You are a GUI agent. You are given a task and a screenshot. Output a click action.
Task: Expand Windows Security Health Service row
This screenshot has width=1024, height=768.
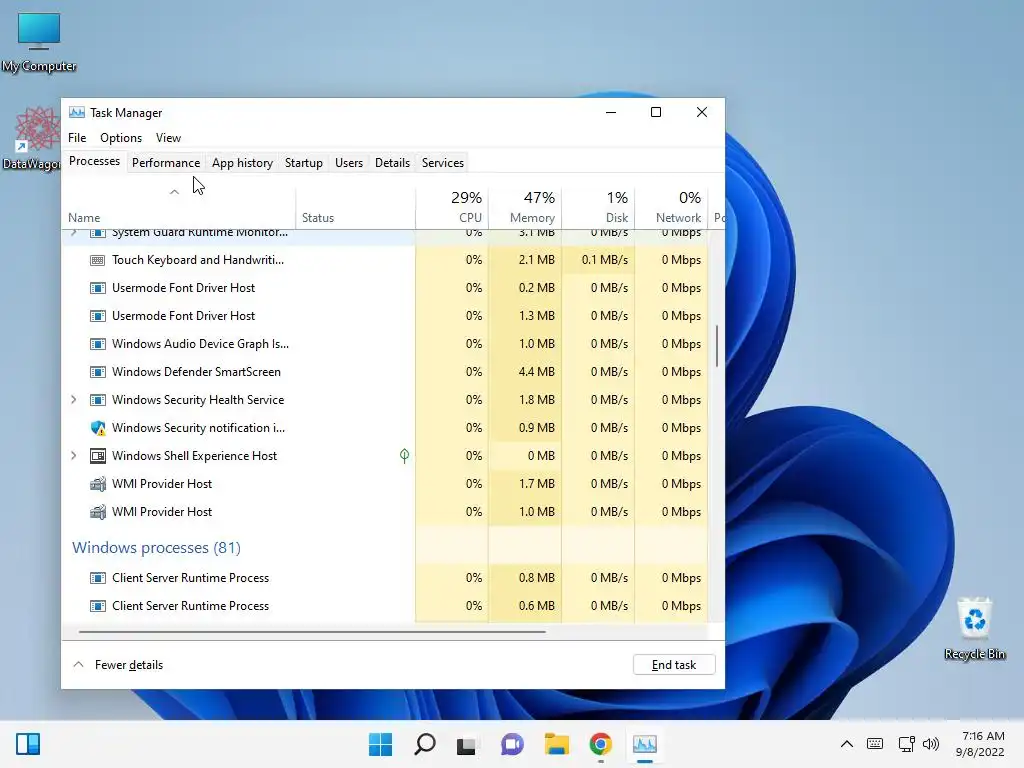click(74, 400)
